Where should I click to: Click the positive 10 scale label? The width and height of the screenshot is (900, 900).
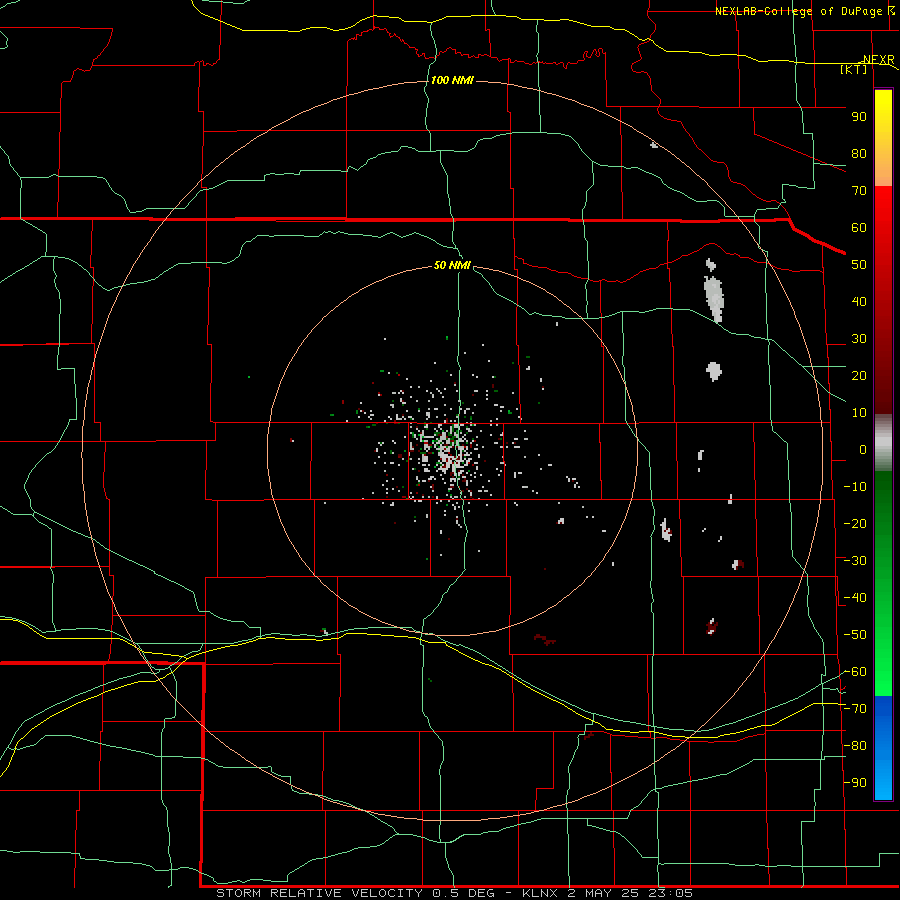859,413
